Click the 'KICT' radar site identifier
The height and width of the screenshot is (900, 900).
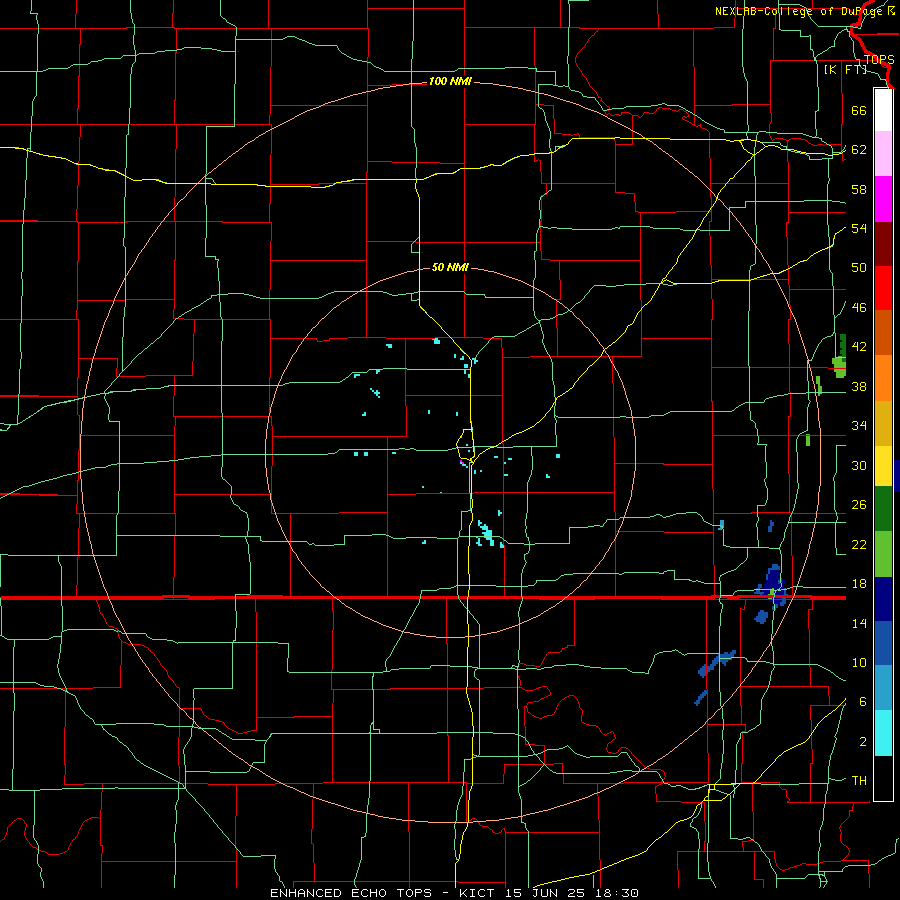pos(479,893)
